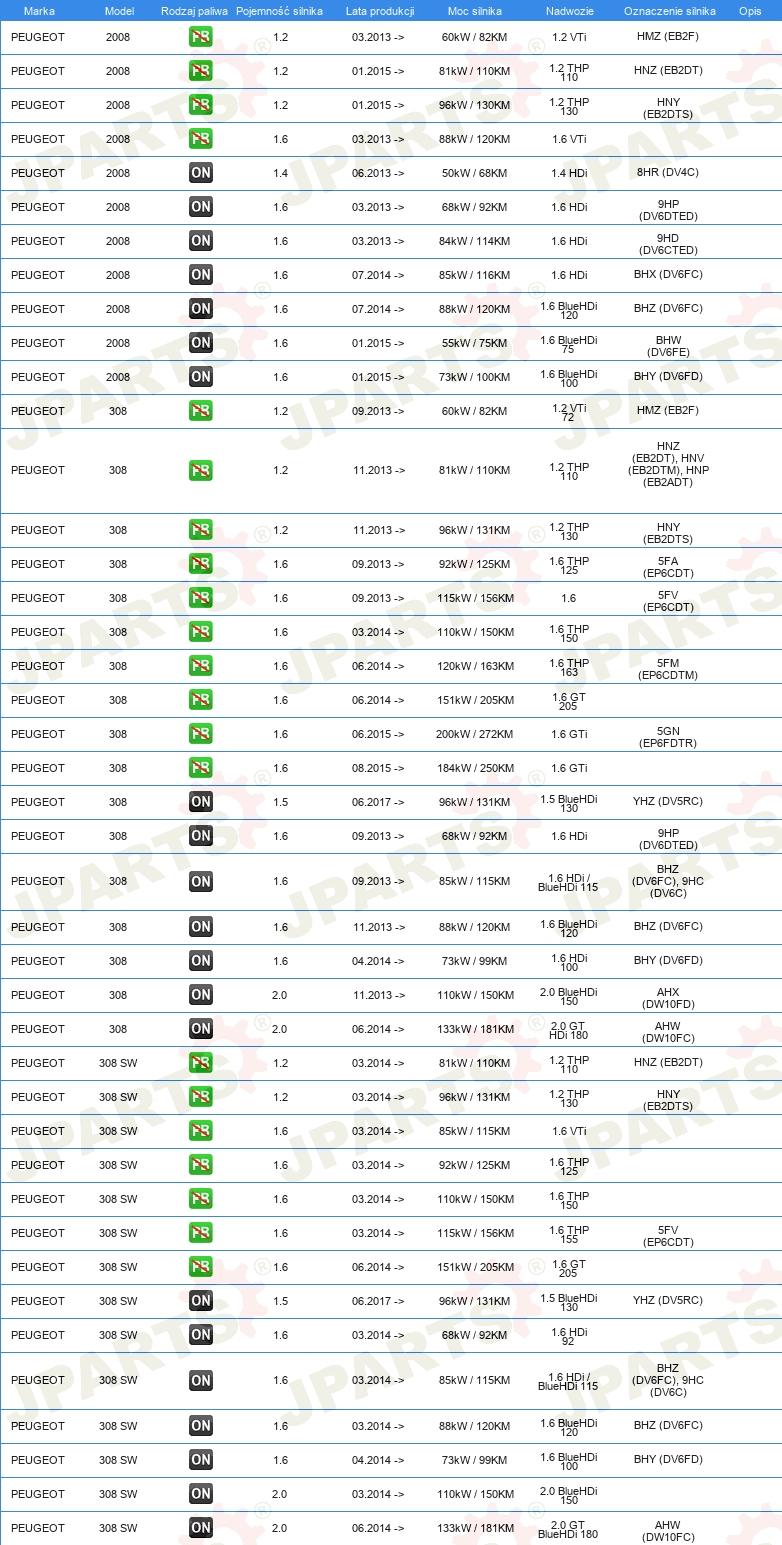Select the PB fuel icon in the 308 SW 151kW / 205KM row
The width and height of the screenshot is (782, 1545).
point(201,1267)
